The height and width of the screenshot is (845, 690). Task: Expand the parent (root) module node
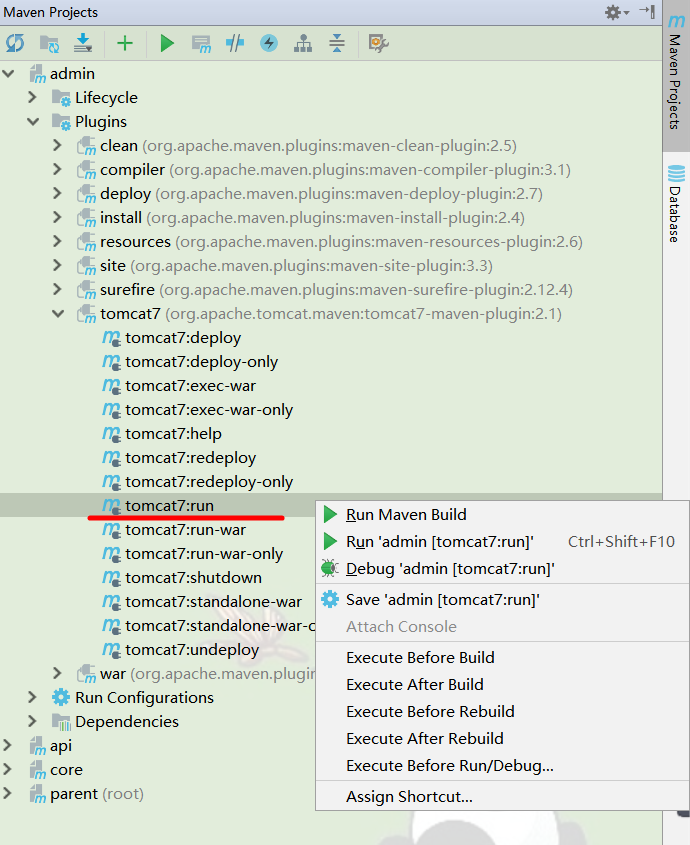click(8, 794)
